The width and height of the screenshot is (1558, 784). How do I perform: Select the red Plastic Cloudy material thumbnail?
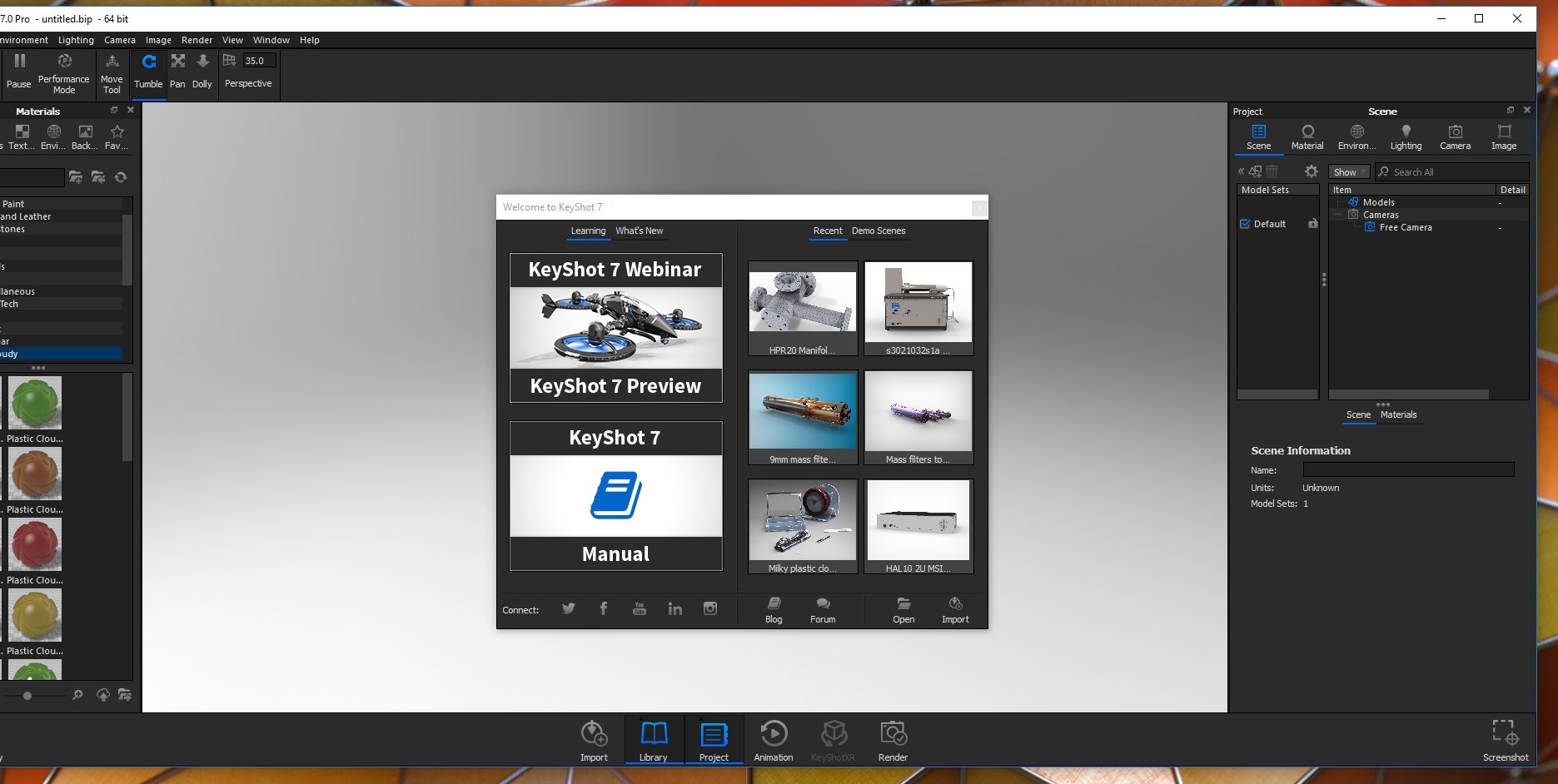[35, 544]
